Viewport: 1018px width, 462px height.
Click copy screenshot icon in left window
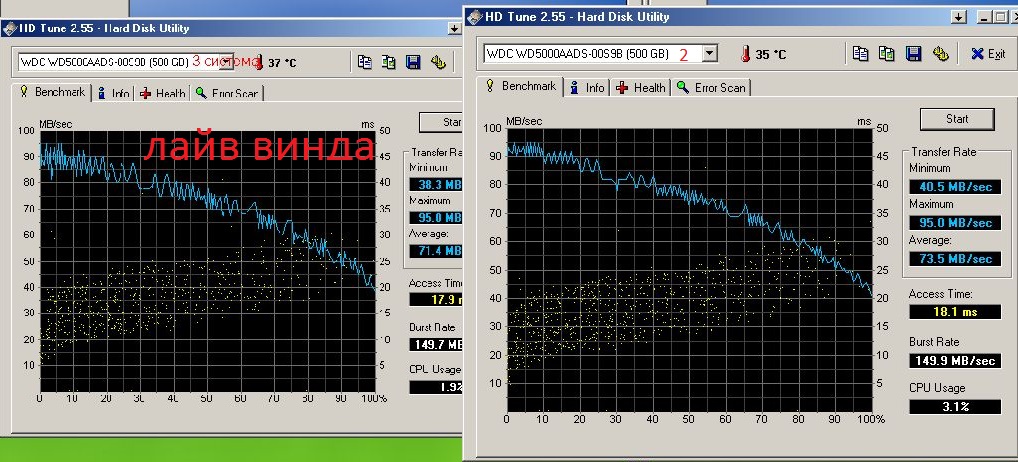point(389,62)
